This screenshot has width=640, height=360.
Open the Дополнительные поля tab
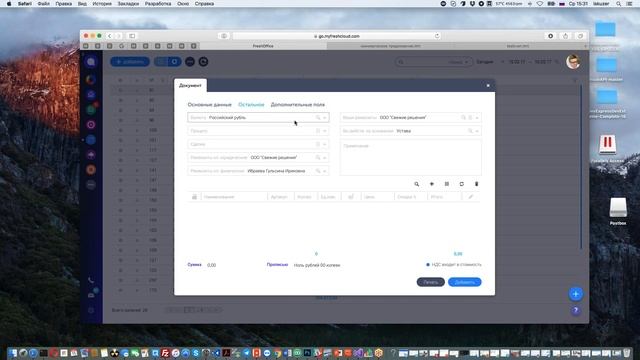[298, 105]
